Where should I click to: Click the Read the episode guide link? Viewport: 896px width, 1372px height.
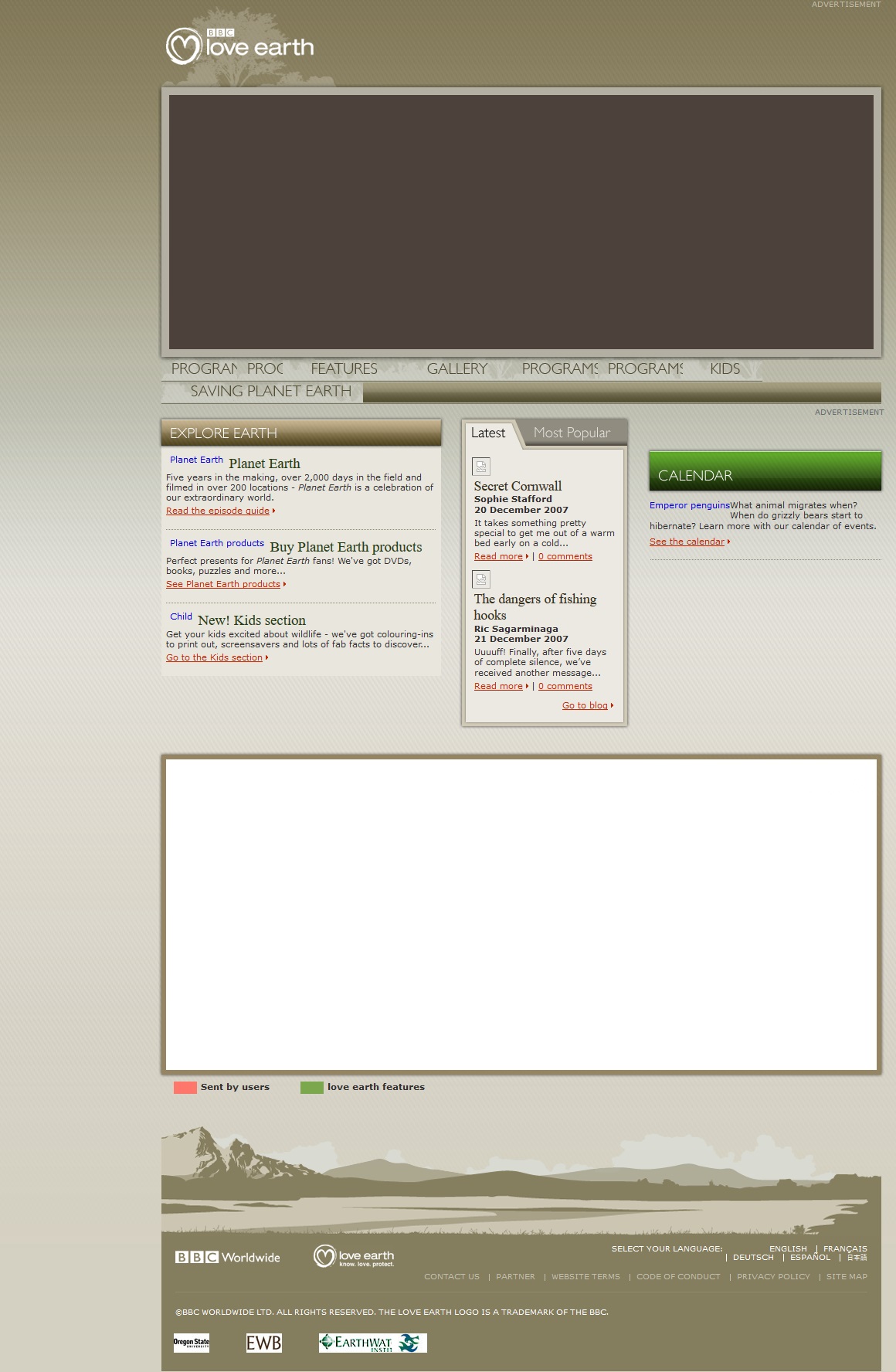tap(218, 511)
